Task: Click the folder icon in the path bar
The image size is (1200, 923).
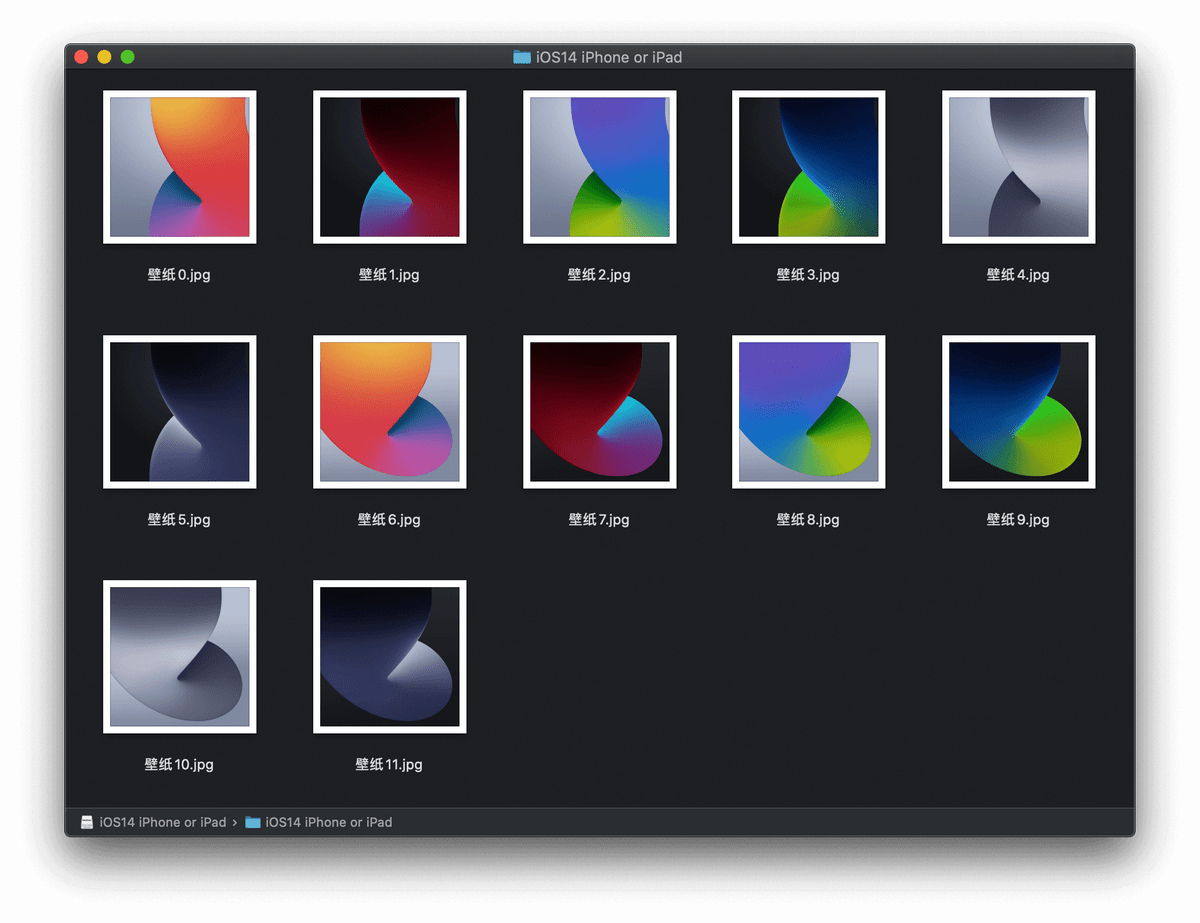Action: 253,822
